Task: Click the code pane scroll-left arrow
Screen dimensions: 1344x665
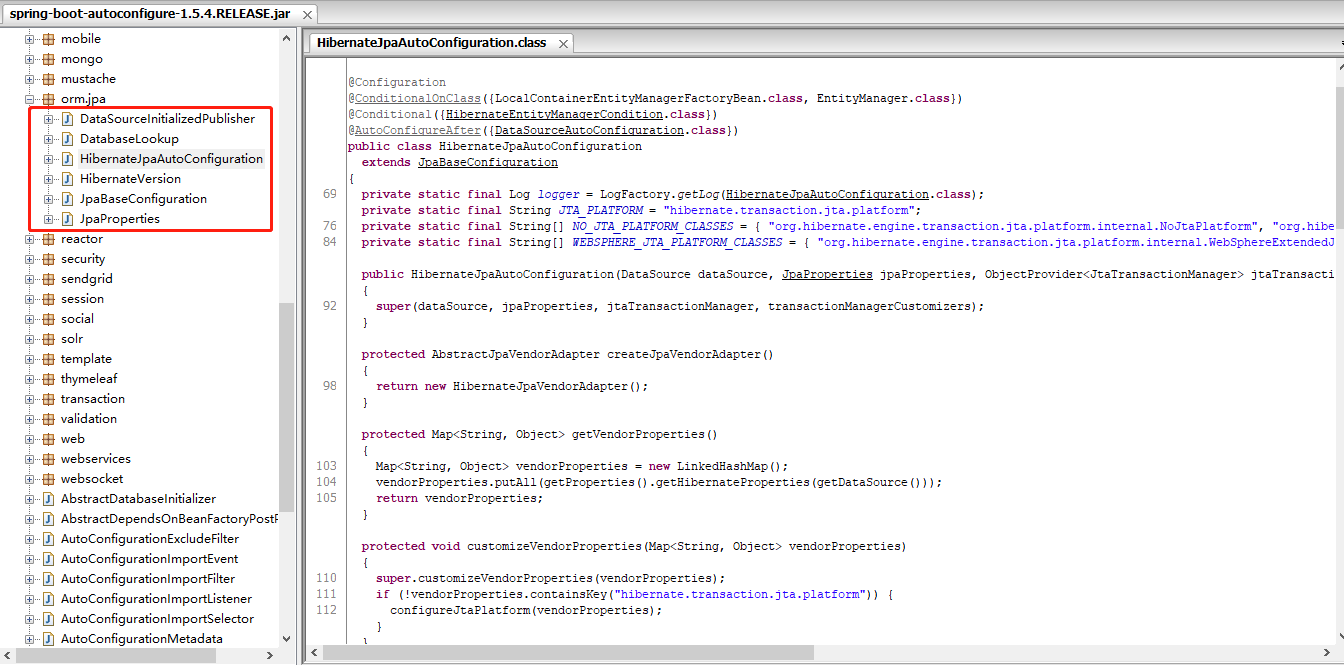Action: (x=314, y=653)
